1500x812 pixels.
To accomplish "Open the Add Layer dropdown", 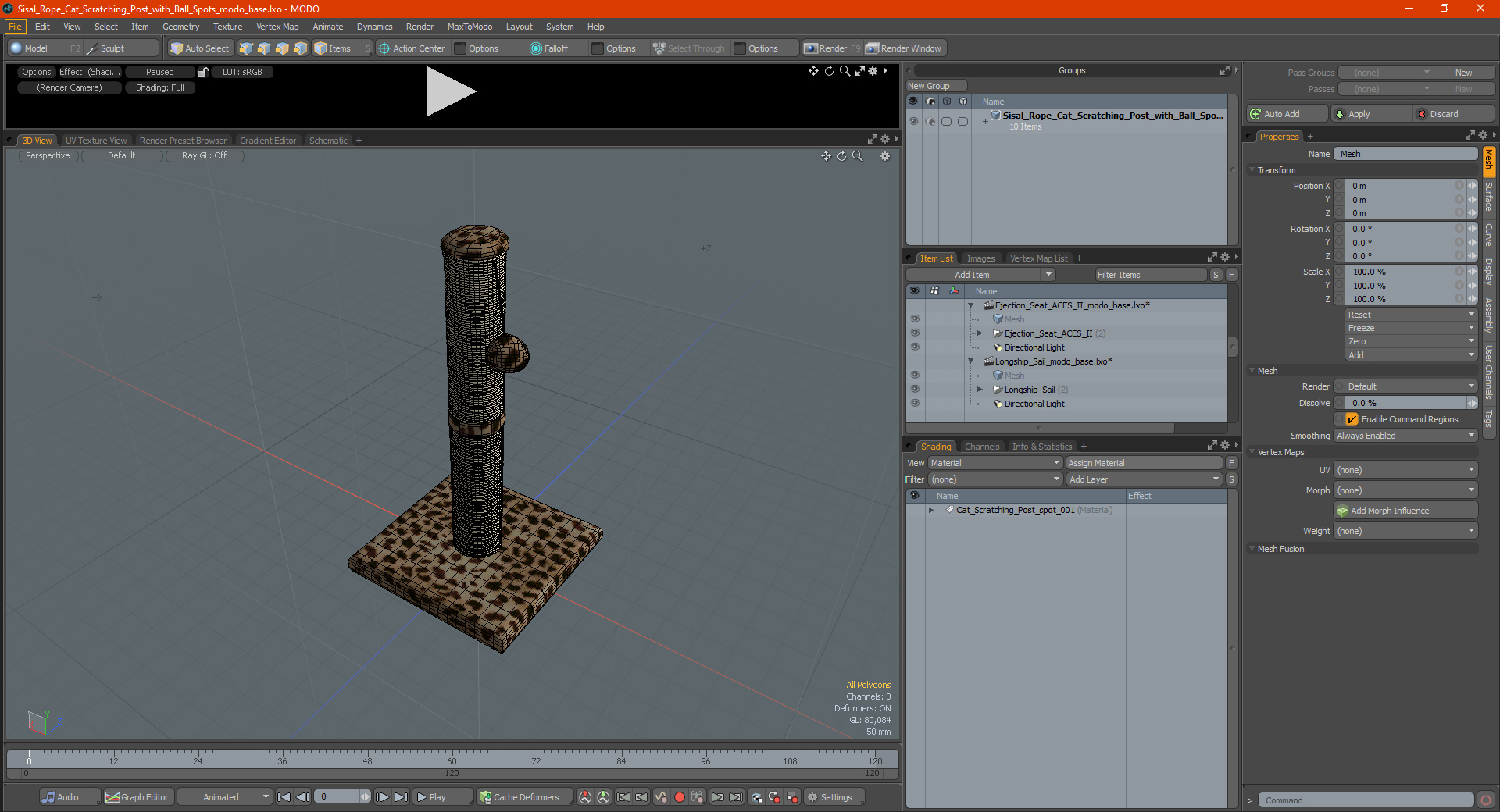I will click(1144, 479).
